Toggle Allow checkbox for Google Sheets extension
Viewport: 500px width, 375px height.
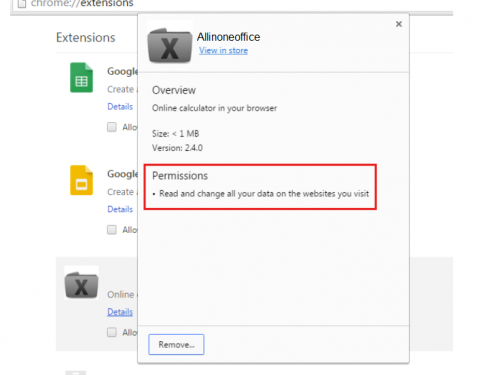(x=112, y=127)
